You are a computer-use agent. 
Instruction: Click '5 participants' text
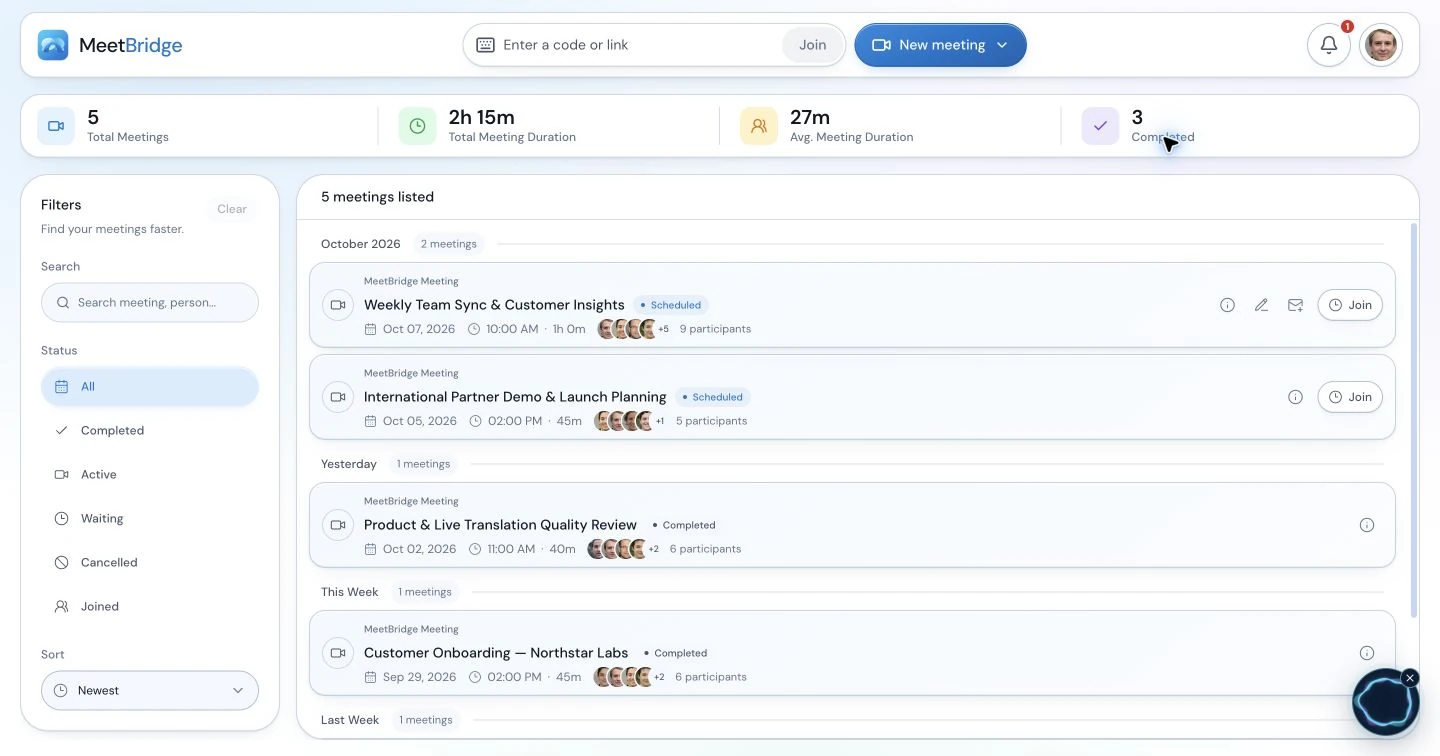(x=711, y=421)
